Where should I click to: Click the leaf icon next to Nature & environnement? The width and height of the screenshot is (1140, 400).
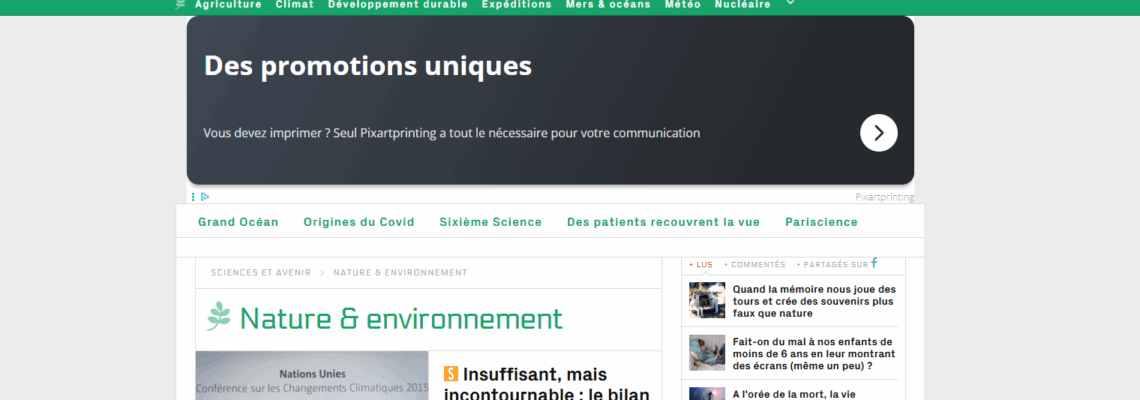pyautogui.click(x=219, y=317)
